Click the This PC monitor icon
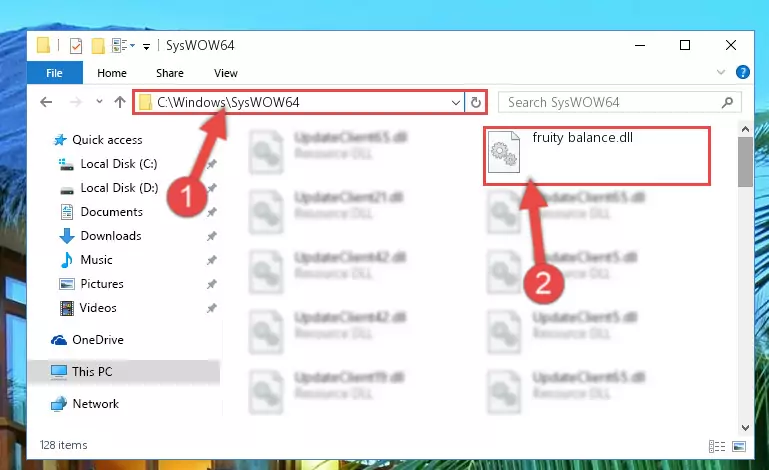 point(59,372)
